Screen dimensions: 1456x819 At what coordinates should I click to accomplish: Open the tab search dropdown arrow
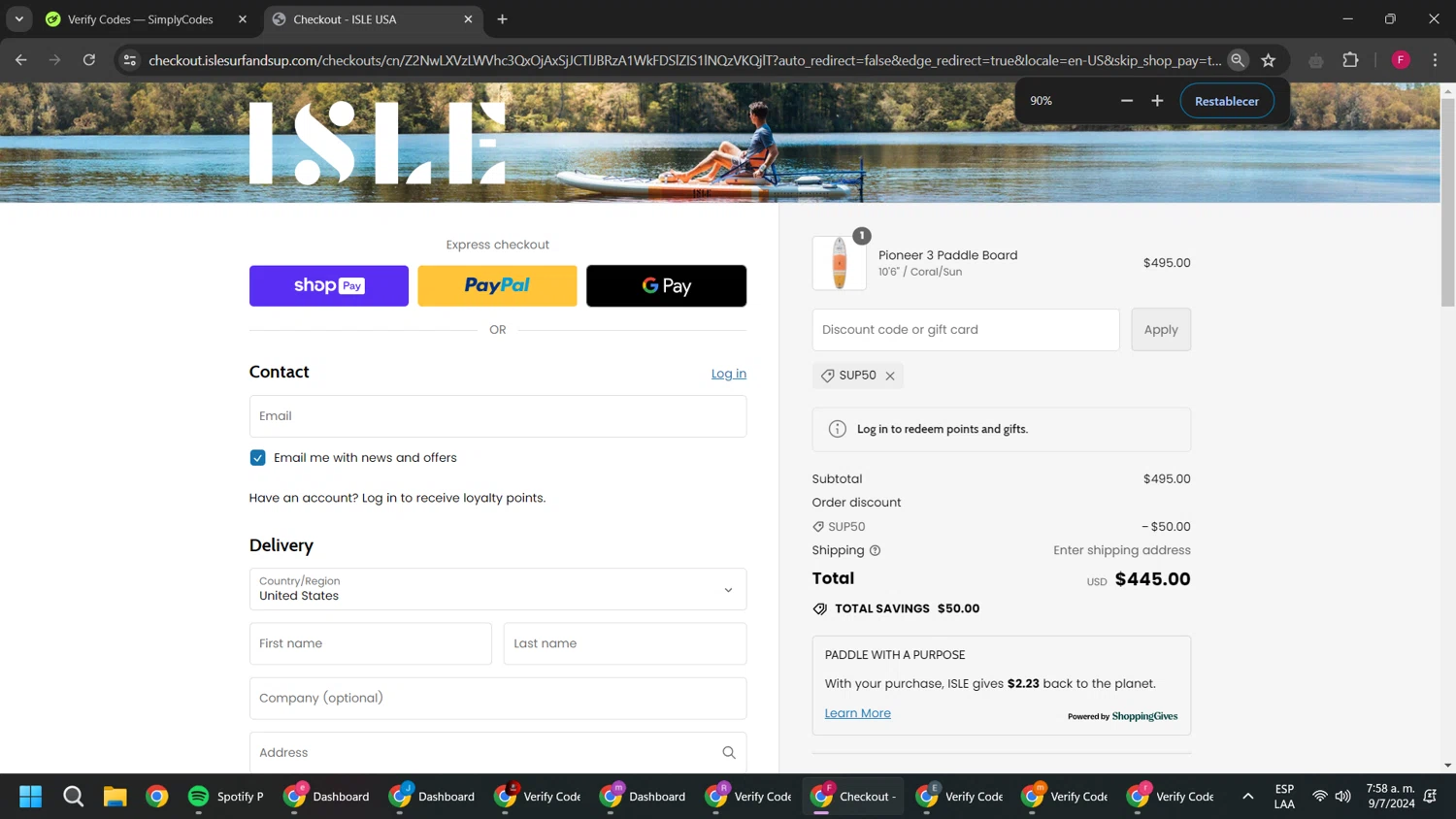click(19, 19)
